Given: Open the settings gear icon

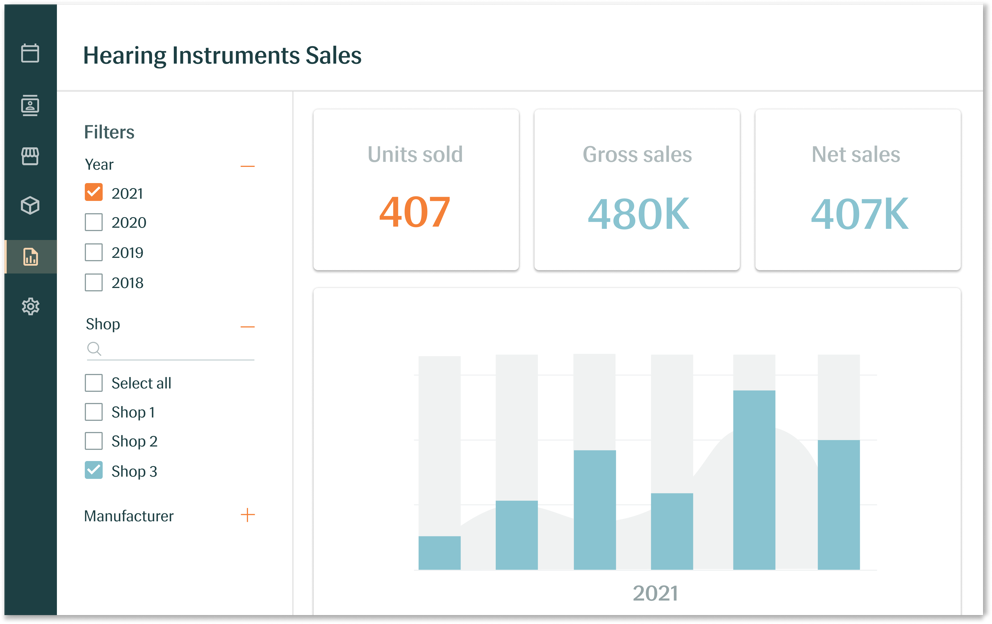Looking at the screenshot, I should pos(30,307).
